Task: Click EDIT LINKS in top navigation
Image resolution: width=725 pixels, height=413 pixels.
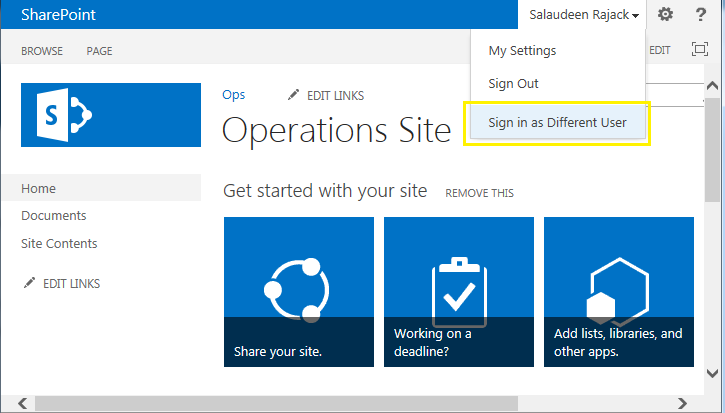Action: pyautogui.click(x=335, y=96)
